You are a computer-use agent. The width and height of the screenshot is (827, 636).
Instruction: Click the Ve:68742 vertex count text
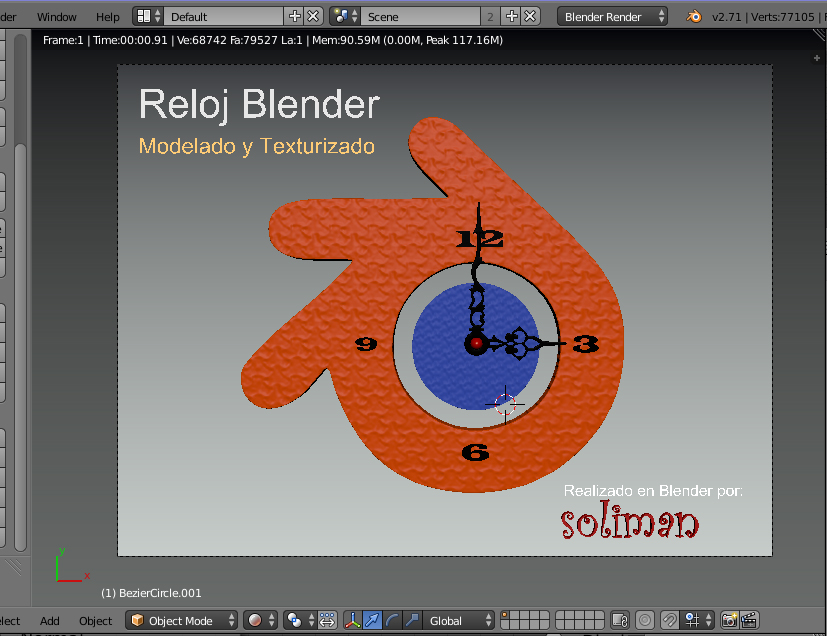[x=201, y=40]
